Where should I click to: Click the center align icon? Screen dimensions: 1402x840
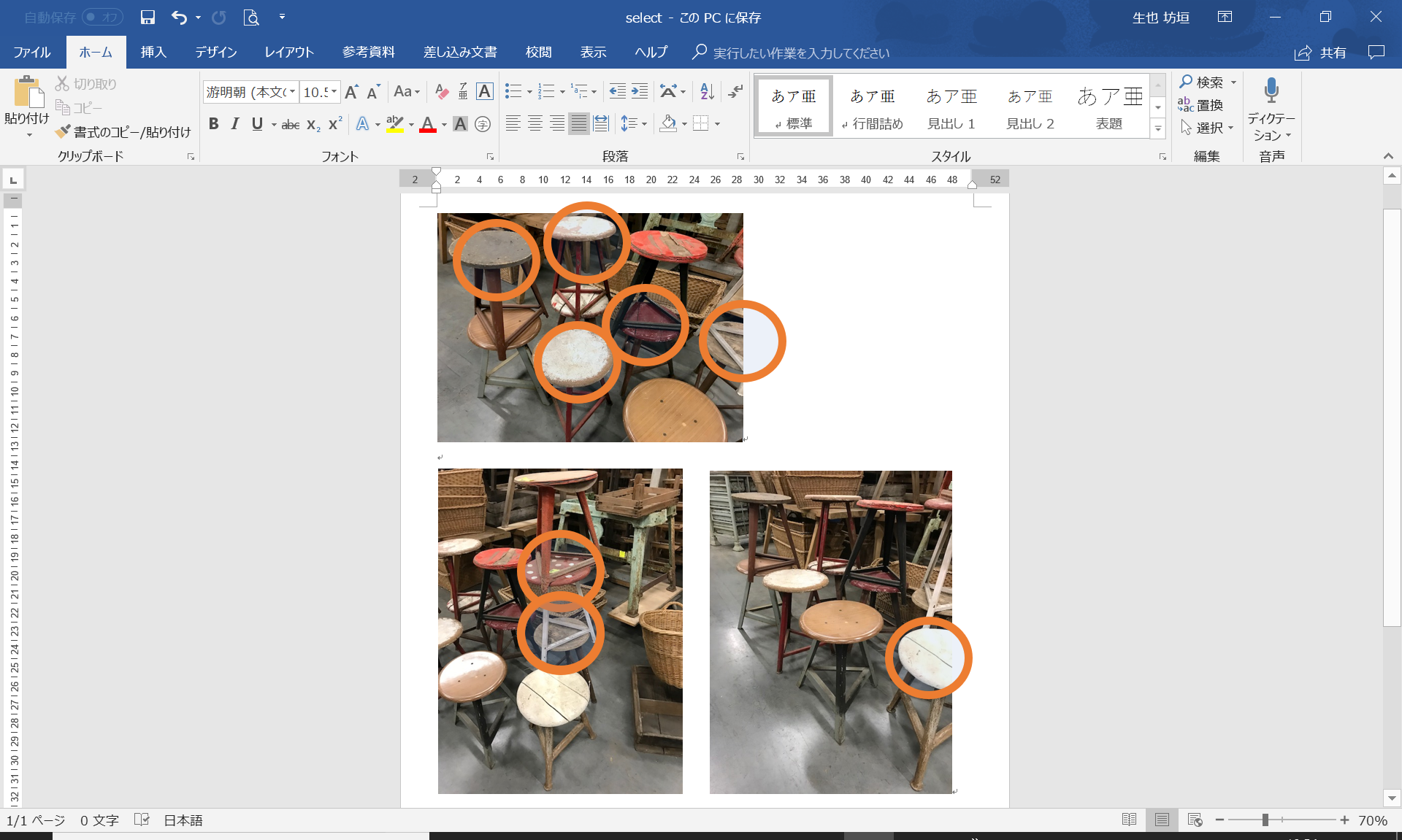[x=535, y=124]
